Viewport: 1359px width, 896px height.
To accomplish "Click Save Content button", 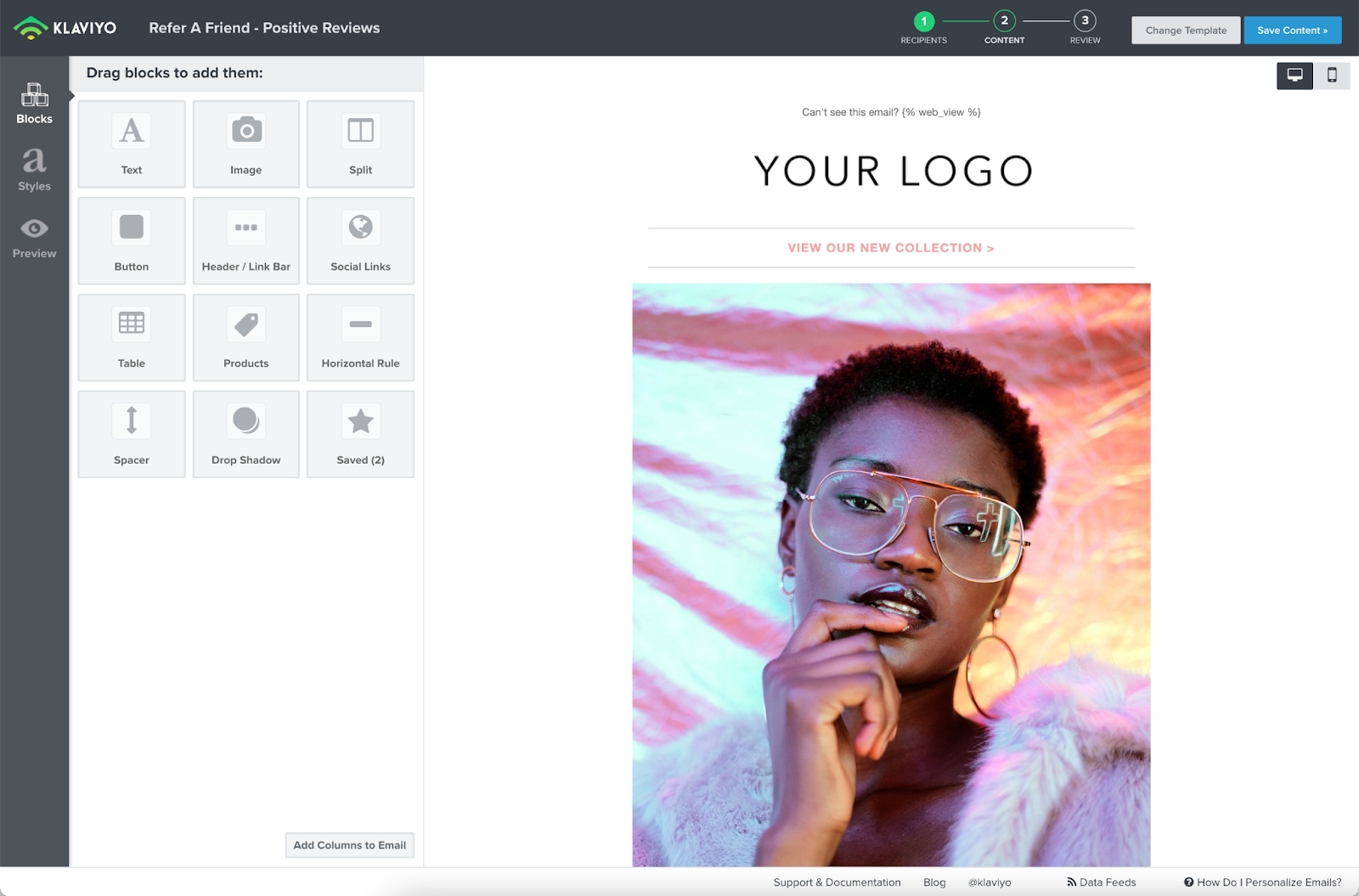I will click(1293, 31).
